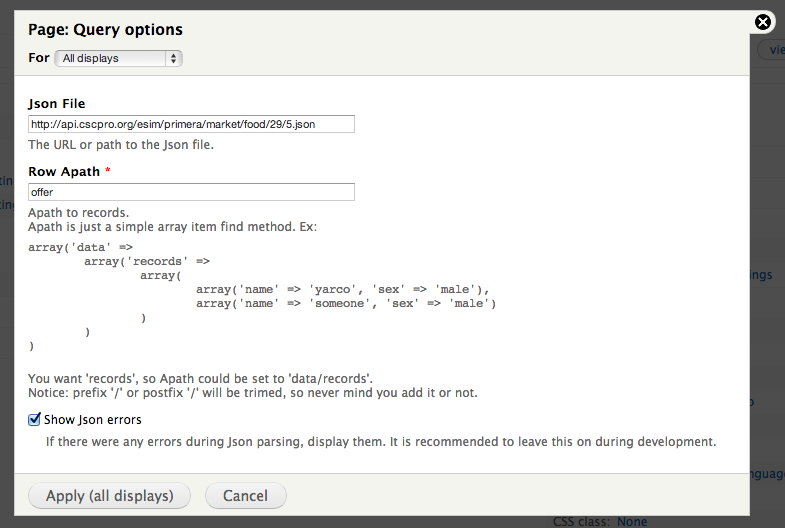Viewport: 785px width, 528px height.
Task: Click the 'None' CSS class link behind dialog
Action: click(x=632, y=522)
